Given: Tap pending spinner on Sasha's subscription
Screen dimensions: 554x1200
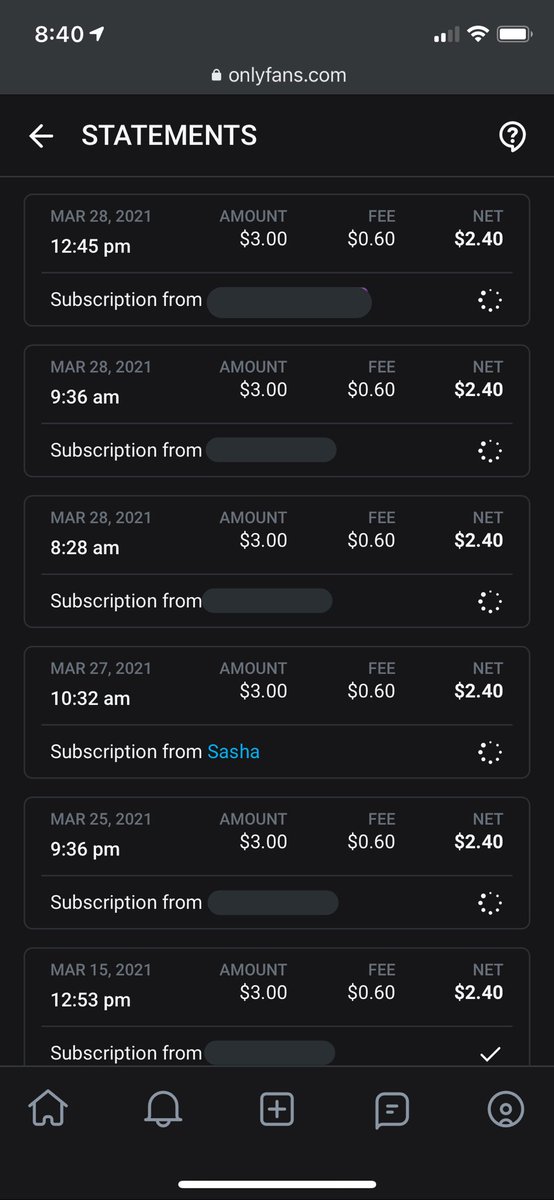Looking at the screenshot, I should click(490, 752).
